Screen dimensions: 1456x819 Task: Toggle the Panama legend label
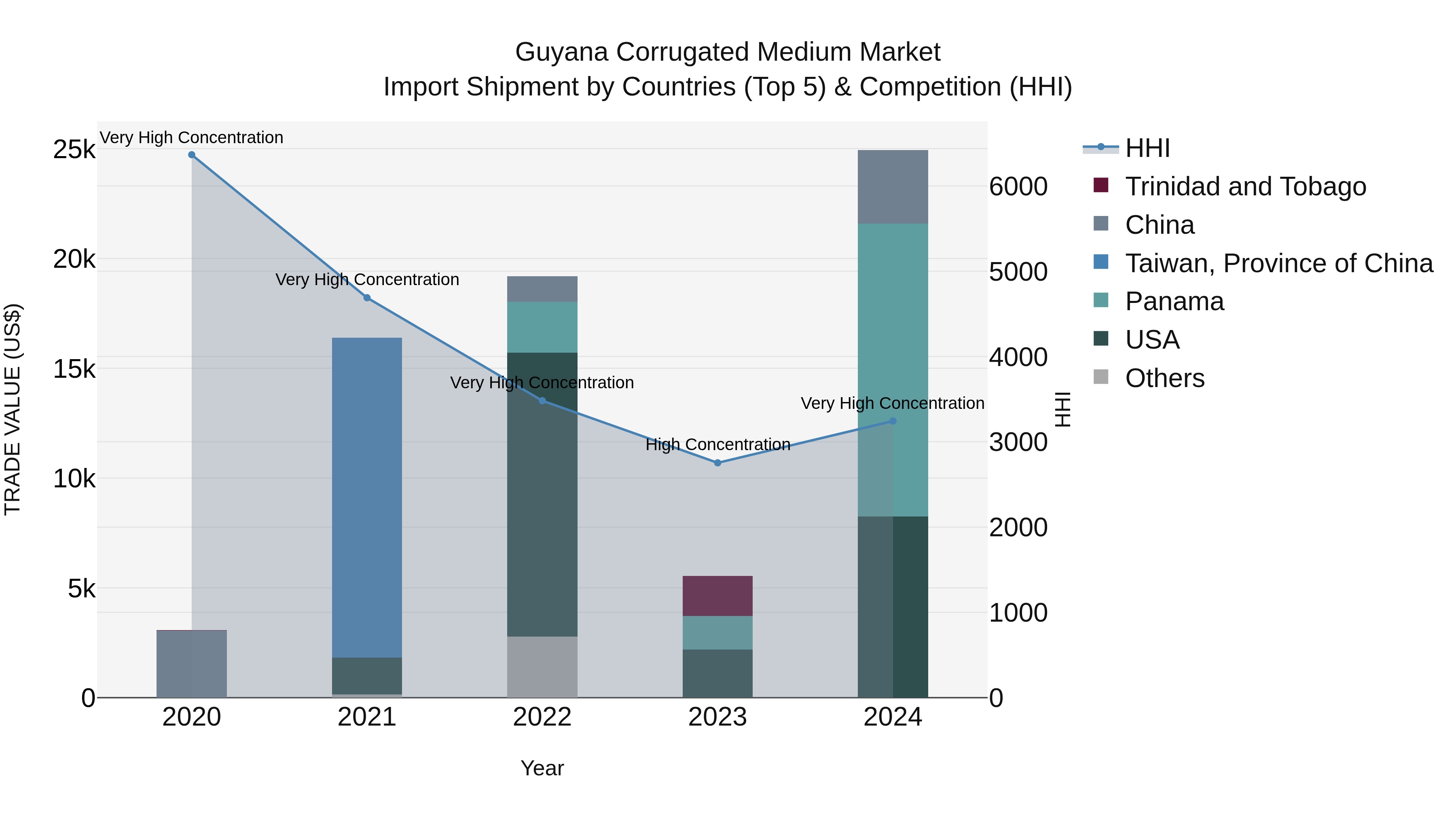tap(1175, 301)
